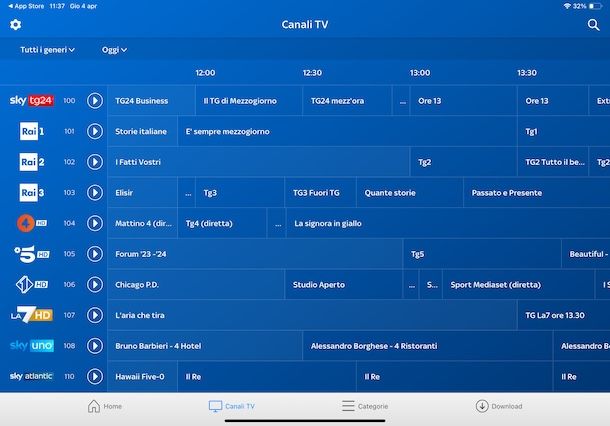Switch to the Canali TV tab

click(x=232, y=406)
